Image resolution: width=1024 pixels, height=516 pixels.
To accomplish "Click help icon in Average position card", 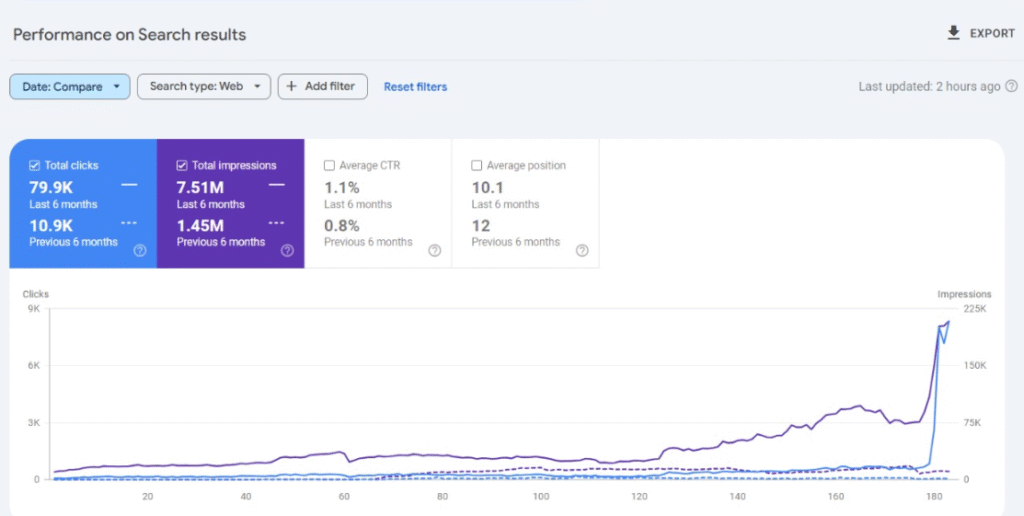I will [582, 251].
